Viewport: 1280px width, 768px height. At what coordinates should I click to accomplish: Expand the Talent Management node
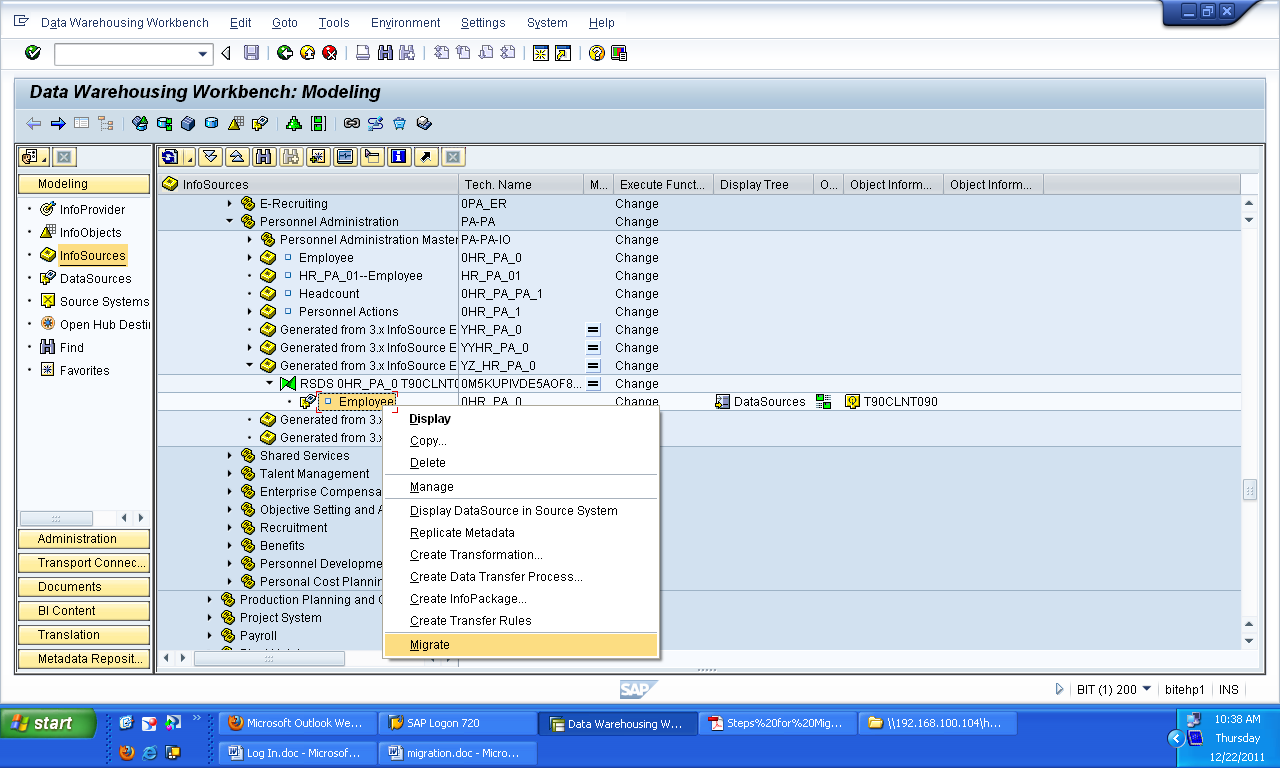click(229, 474)
